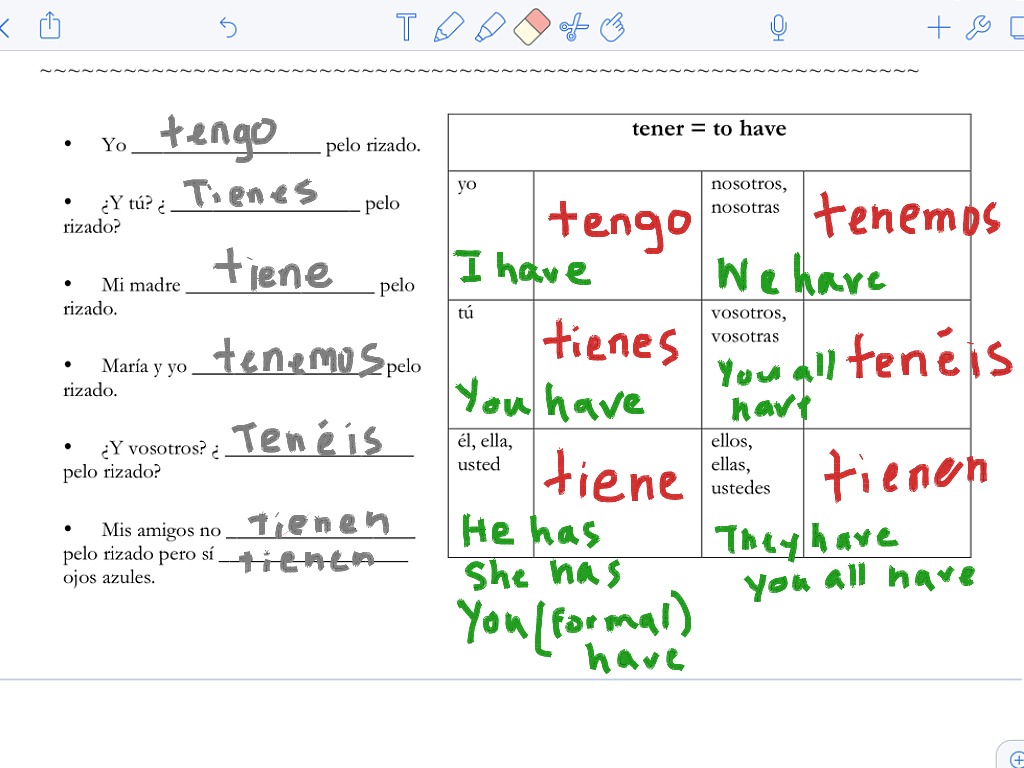Toggle the active Eraser tool off
The height and width of the screenshot is (768, 1024).
532,27
